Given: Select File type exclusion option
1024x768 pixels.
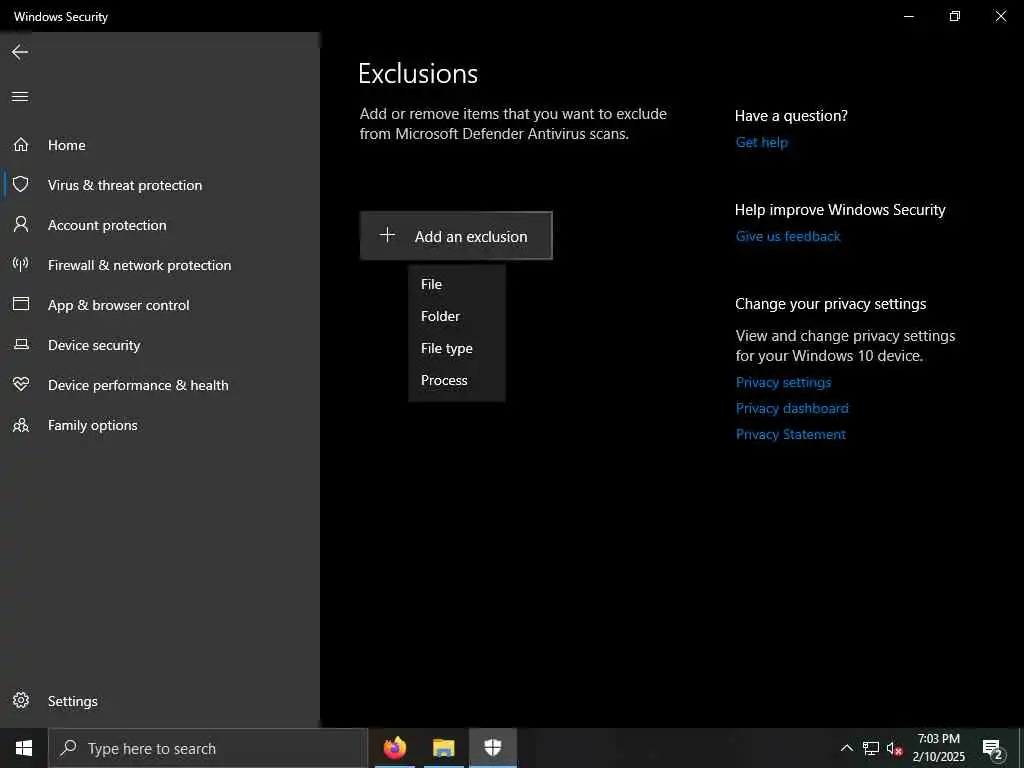Looking at the screenshot, I should pos(456,348).
